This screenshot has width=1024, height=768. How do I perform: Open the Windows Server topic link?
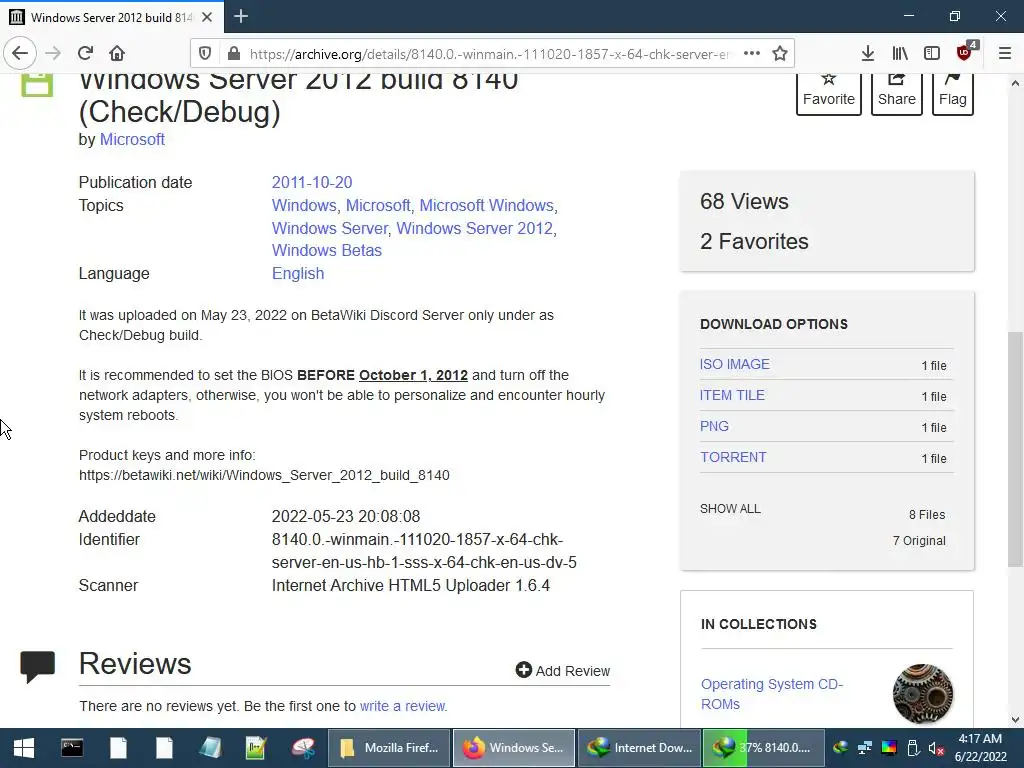[330, 228]
